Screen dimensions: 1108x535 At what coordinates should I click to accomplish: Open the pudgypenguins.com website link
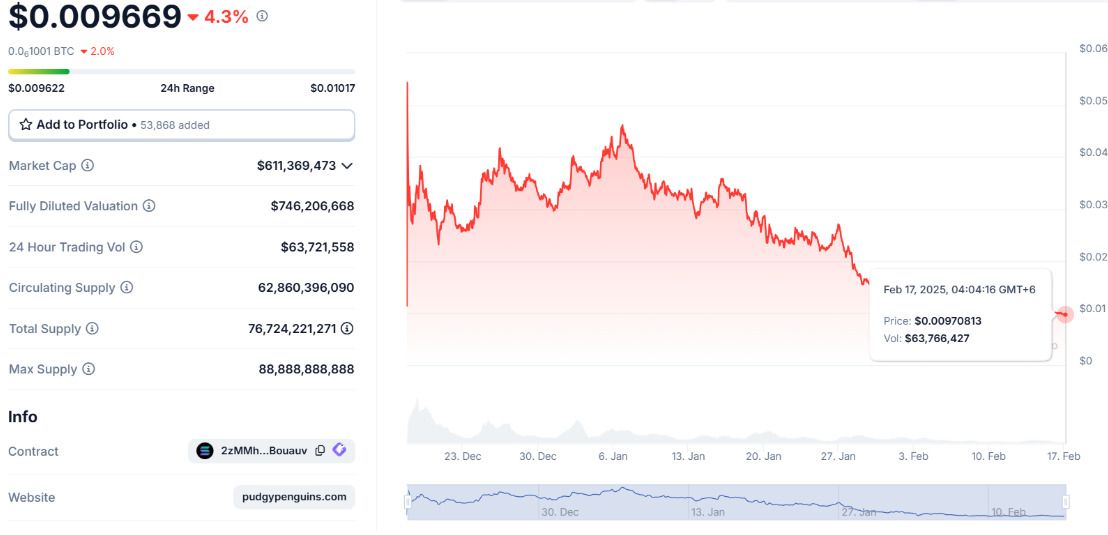click(x=294, y=497)
